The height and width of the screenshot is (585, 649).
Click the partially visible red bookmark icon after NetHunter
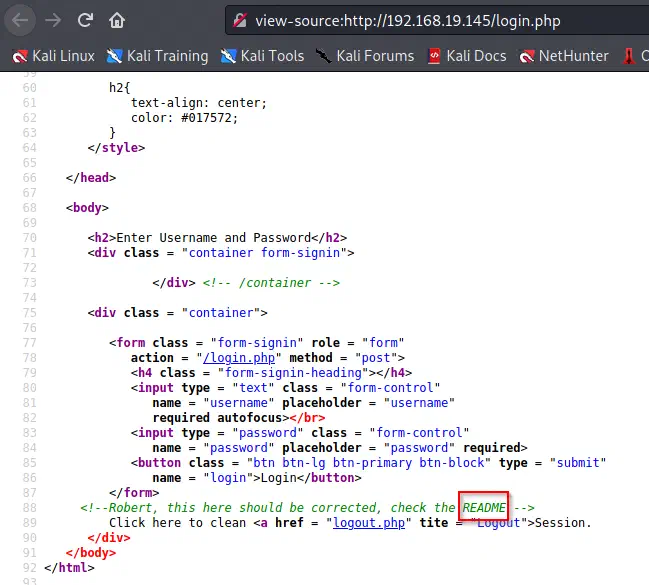(x=629, y=56)
